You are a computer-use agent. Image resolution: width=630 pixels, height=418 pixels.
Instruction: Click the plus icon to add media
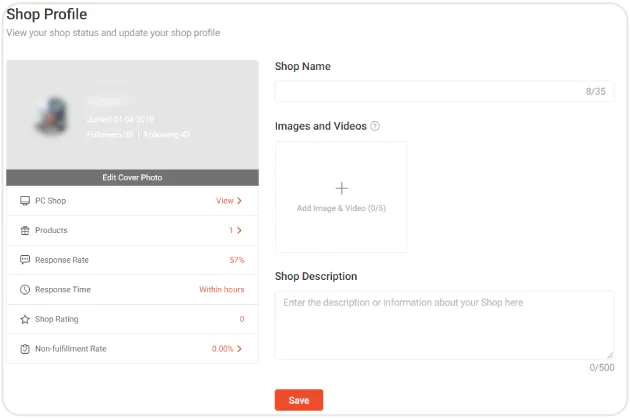(341, 188)
